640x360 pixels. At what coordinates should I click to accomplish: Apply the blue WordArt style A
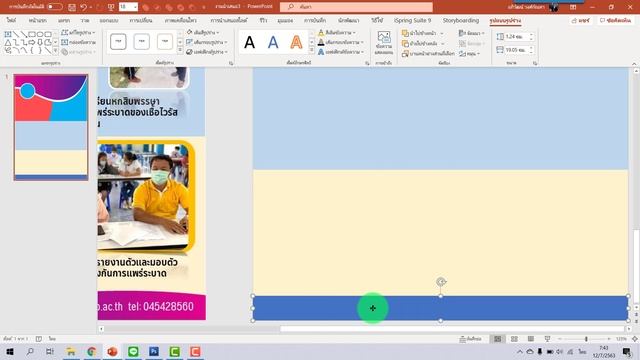[x=273, y=42]
